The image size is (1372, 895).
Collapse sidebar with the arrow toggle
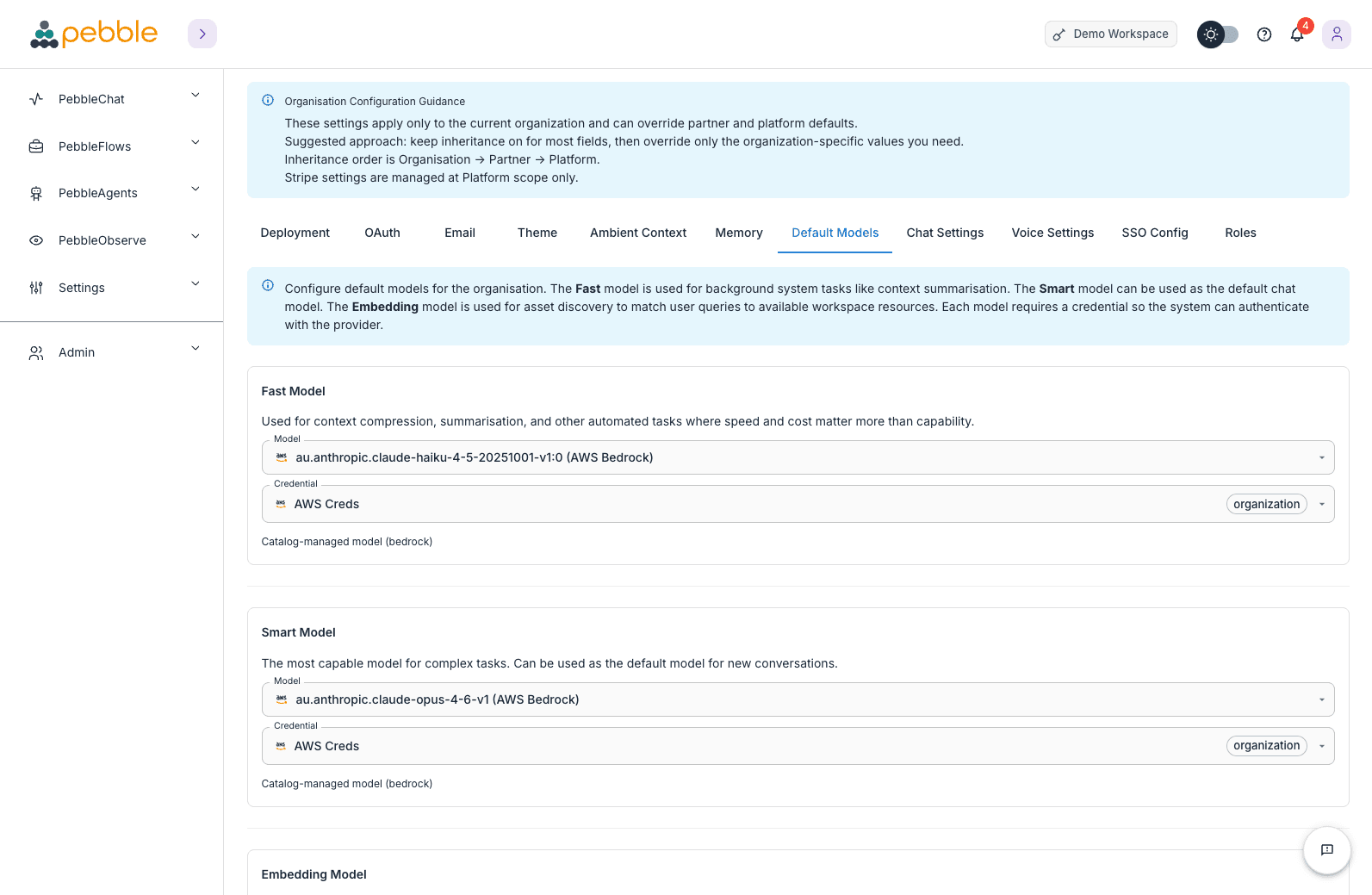point(202,34)
